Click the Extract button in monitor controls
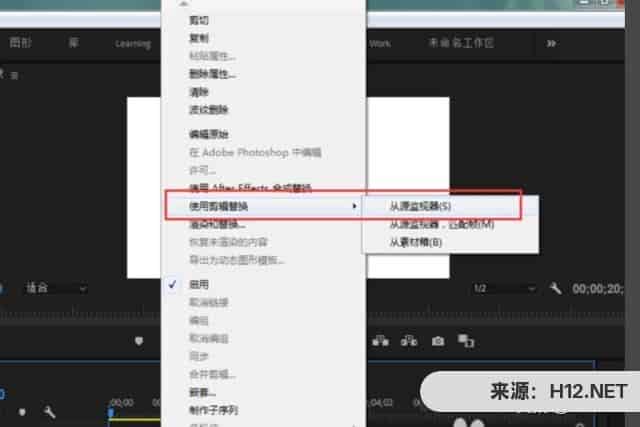 409,341
